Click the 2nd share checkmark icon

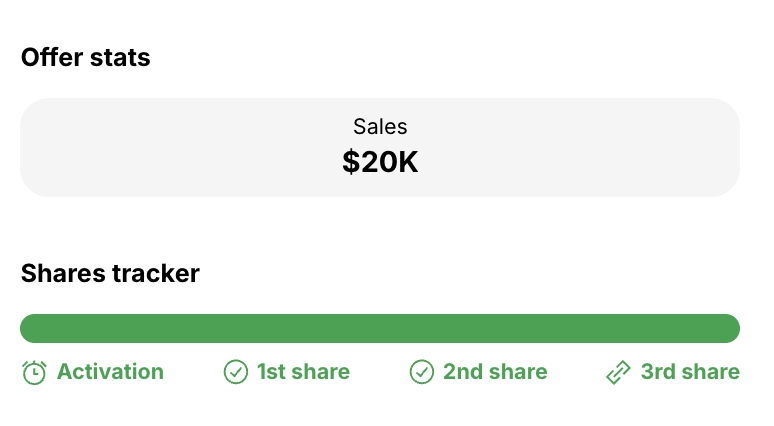click(x=422, y=372)
